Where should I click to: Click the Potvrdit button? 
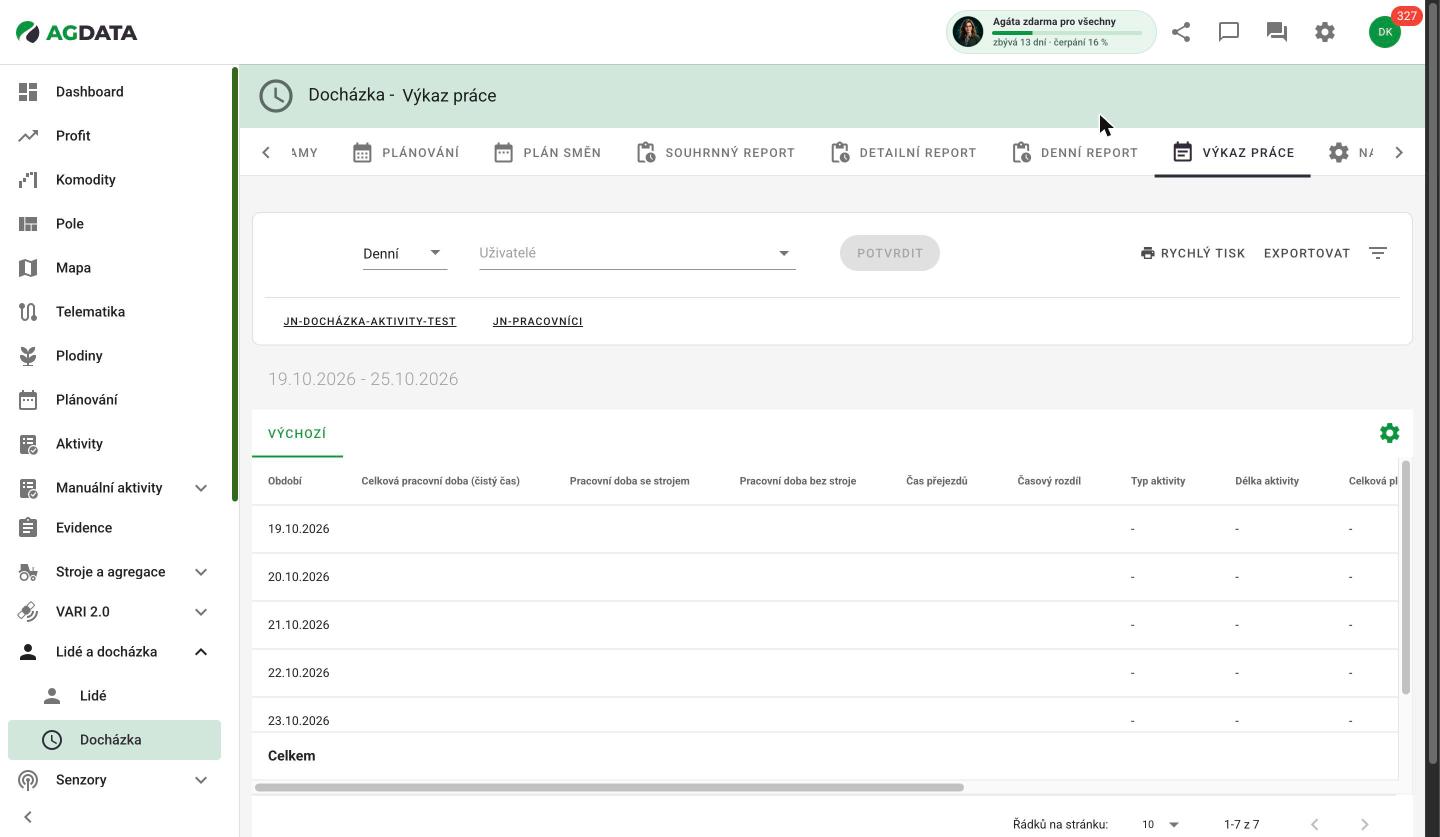tap(890, 253)
